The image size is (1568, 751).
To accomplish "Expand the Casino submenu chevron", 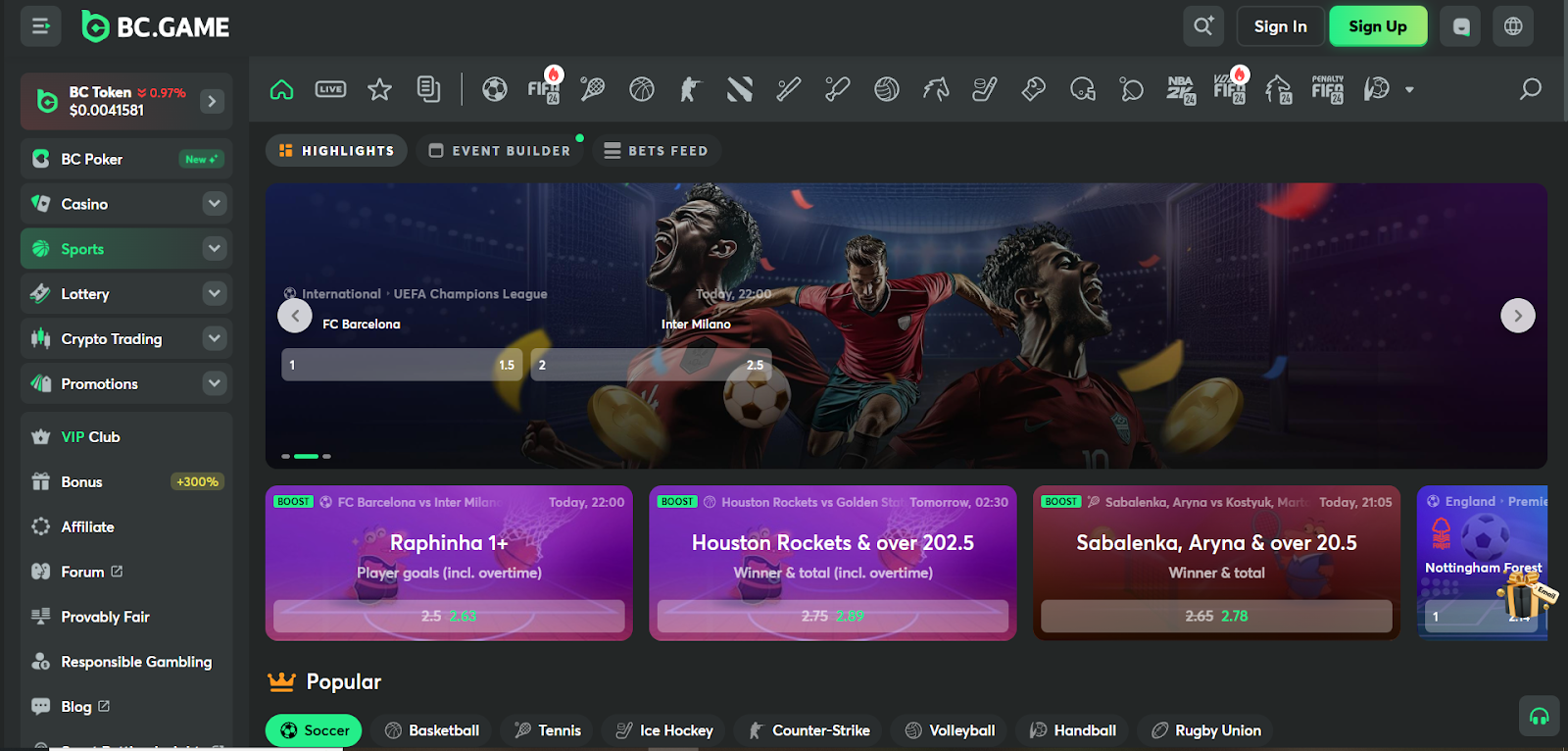I will [x=215, y=203].
